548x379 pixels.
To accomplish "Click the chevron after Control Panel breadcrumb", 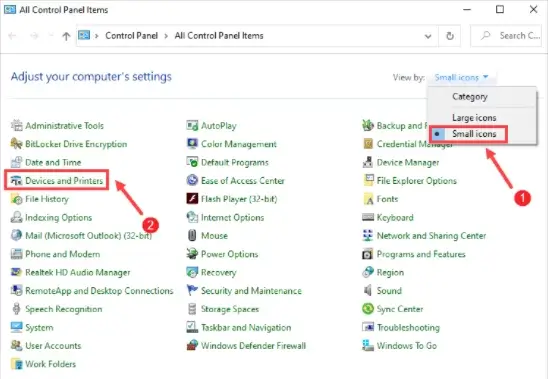I will [x=166, y=36].
